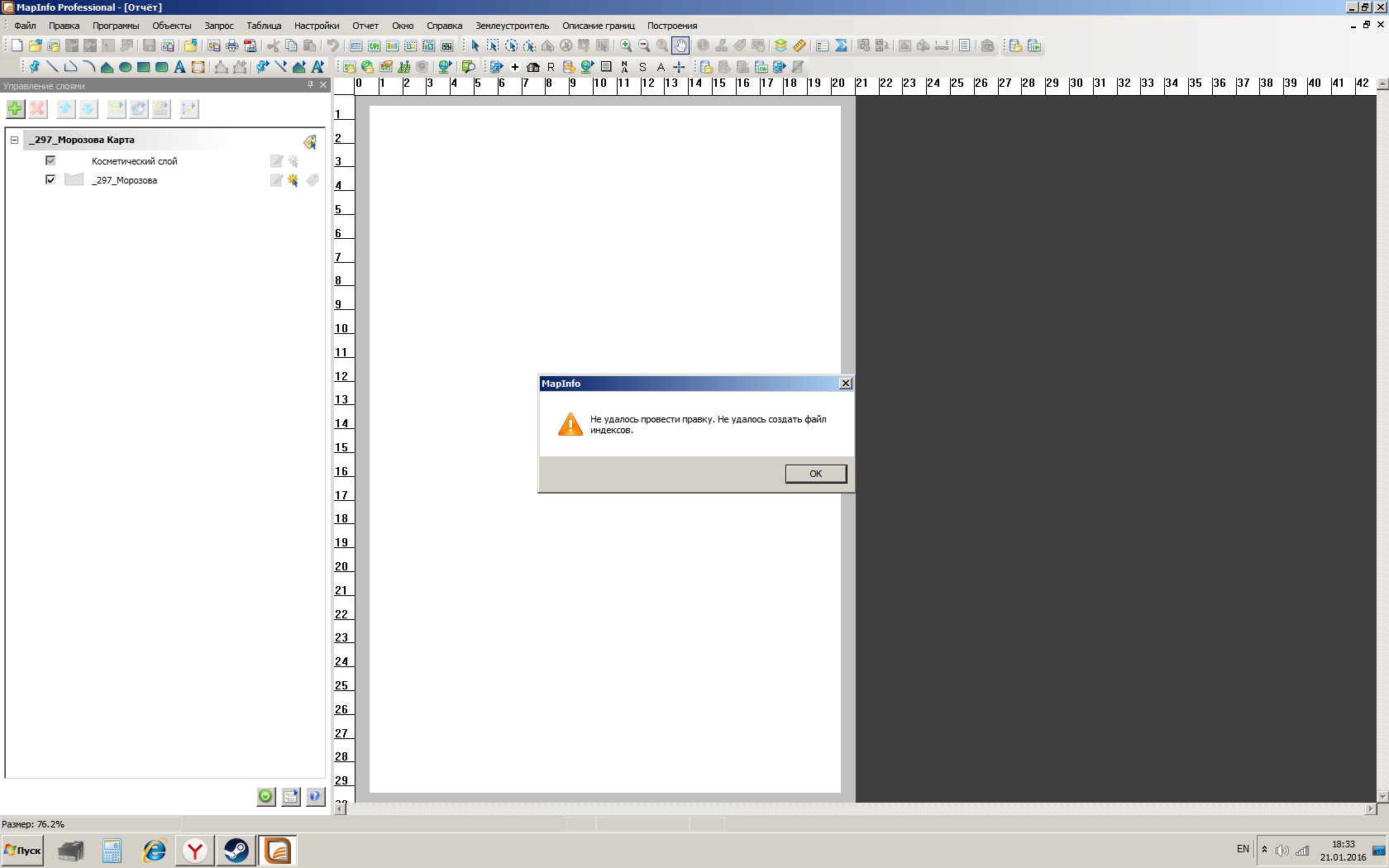Click the New Table icon in the toolbar
Viewport: 1389px width, 868px height.
tap(17, 45)
